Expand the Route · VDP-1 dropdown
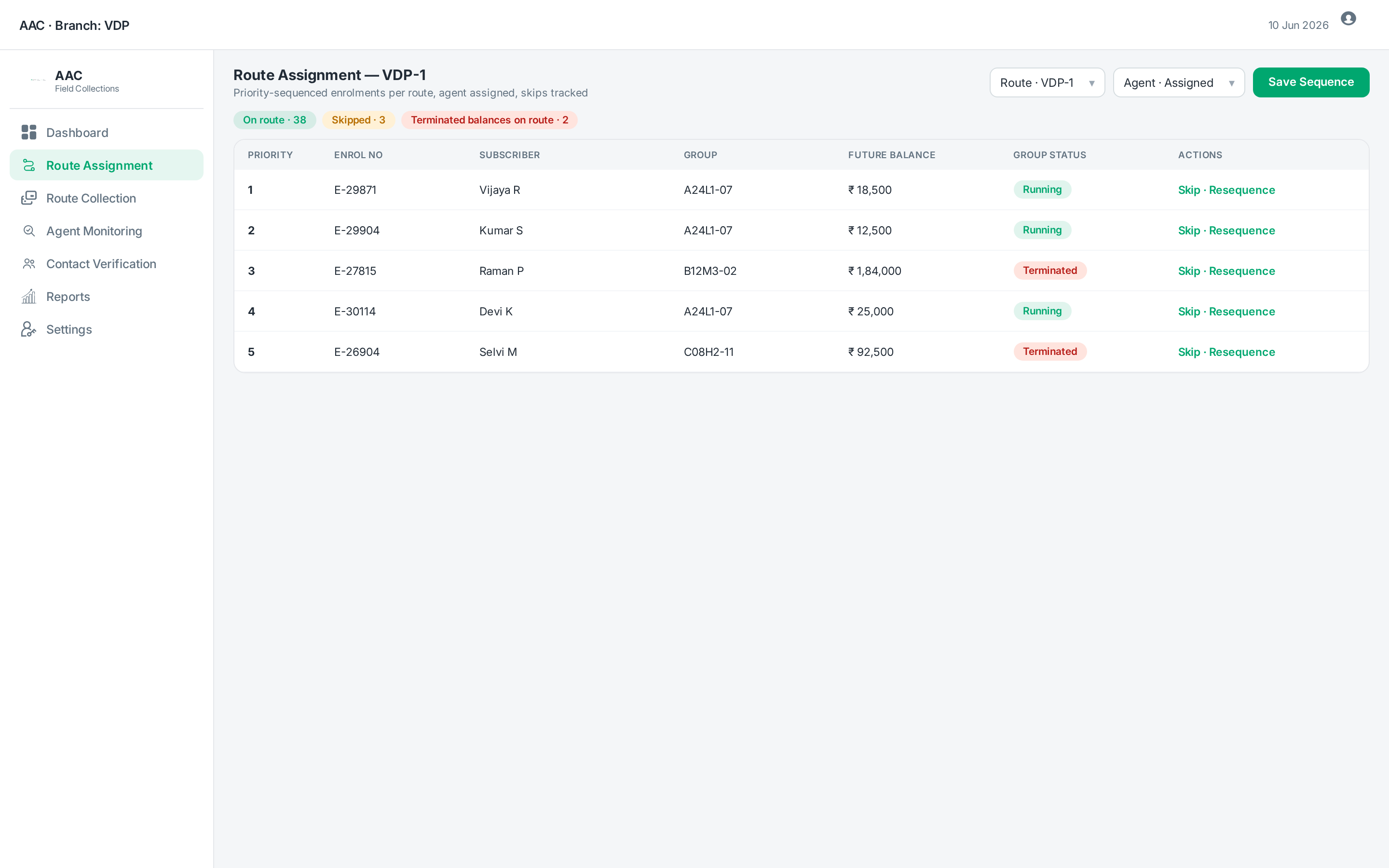 point(1047,82)
